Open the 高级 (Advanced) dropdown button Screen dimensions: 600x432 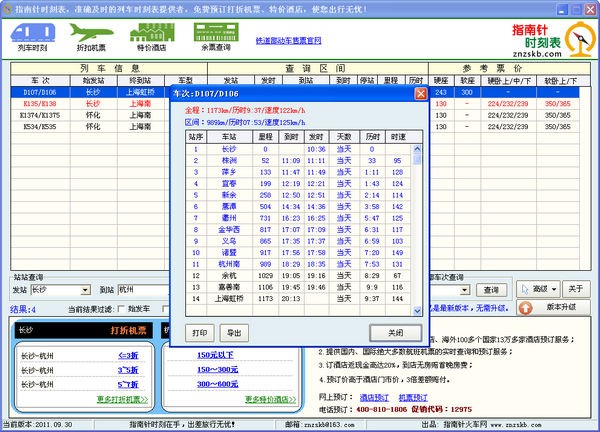tap(539, 289)
